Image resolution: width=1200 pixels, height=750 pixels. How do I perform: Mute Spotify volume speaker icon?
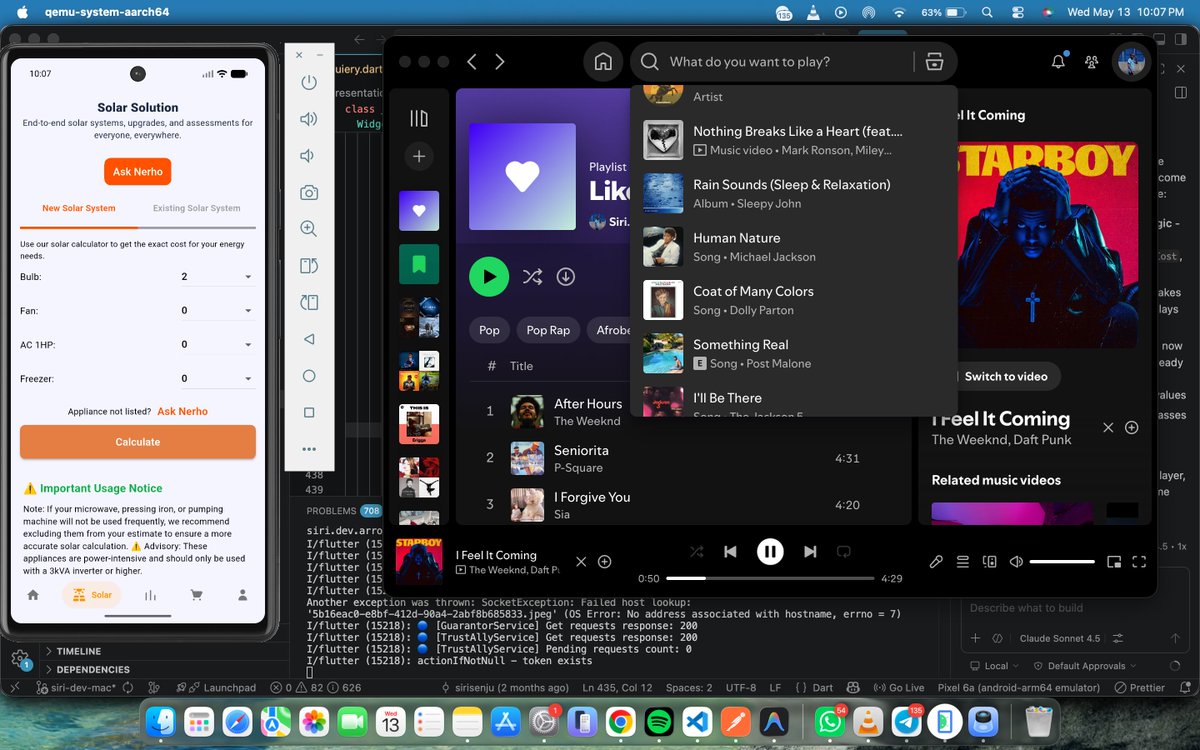click(1017, 562)
